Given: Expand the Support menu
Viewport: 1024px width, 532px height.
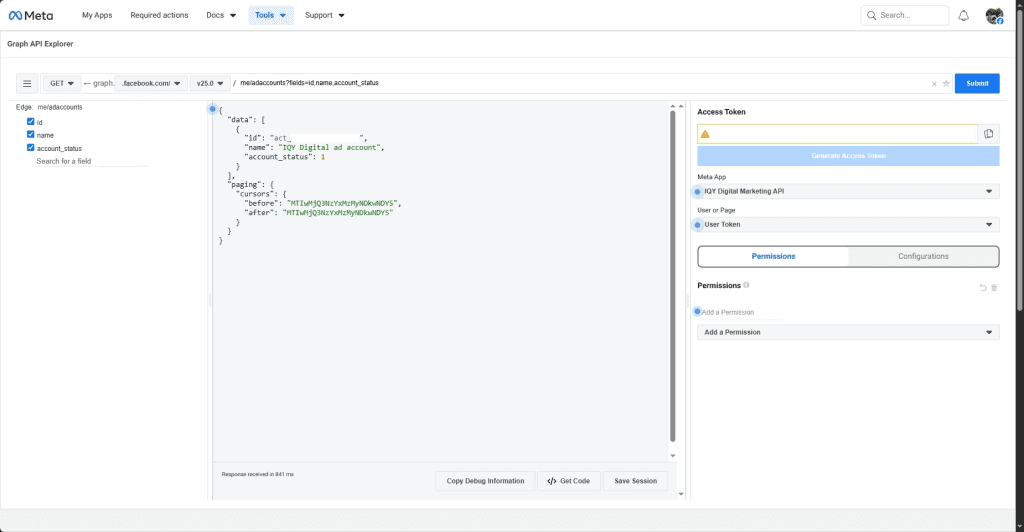Looking at the screenshot, I should coord(325,15).
